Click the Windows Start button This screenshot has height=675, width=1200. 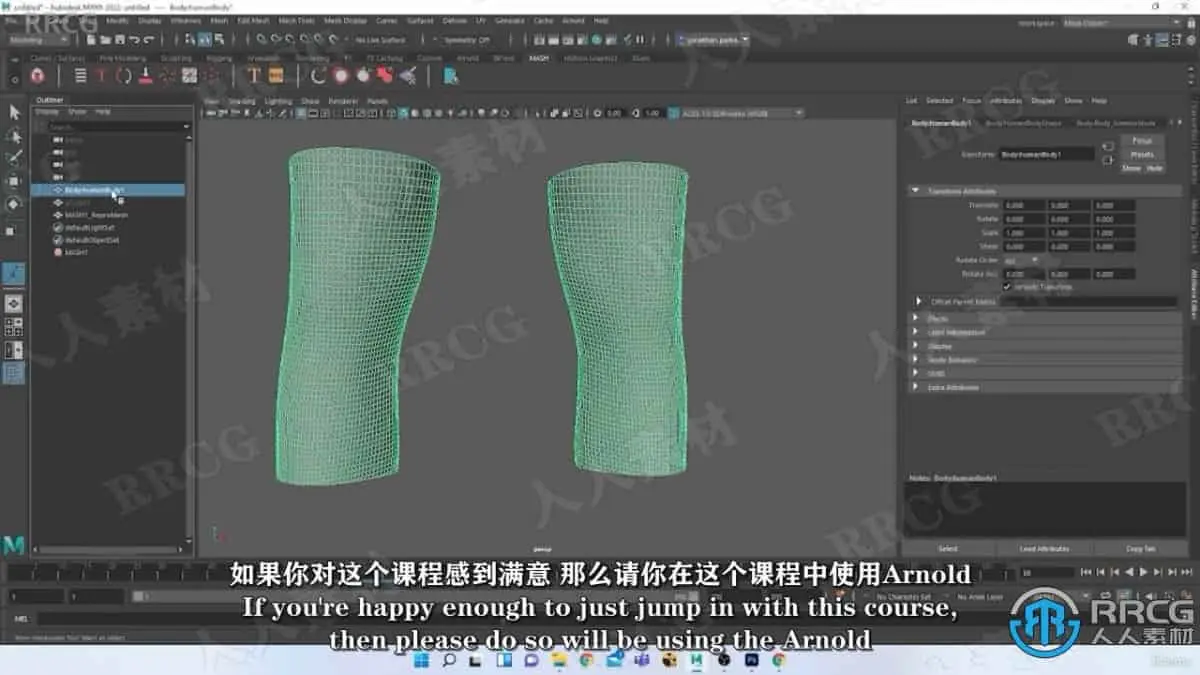421,660
